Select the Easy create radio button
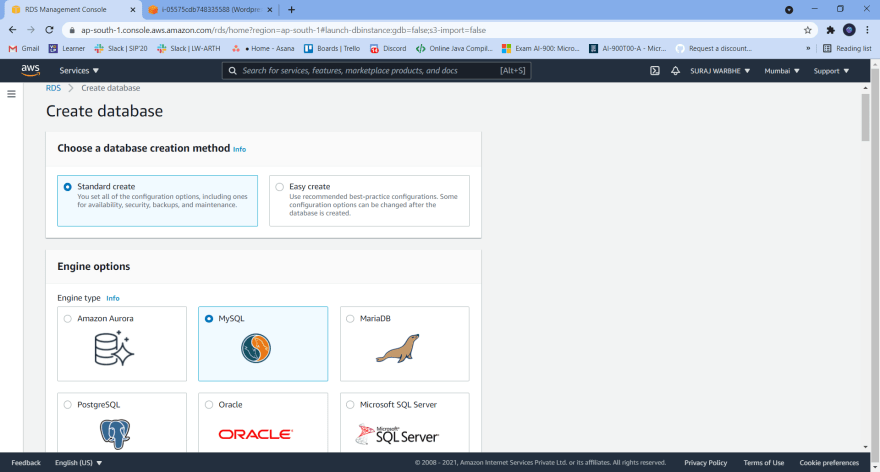Image resolution: width=880 pixels, height=472 pixels. 279,187
